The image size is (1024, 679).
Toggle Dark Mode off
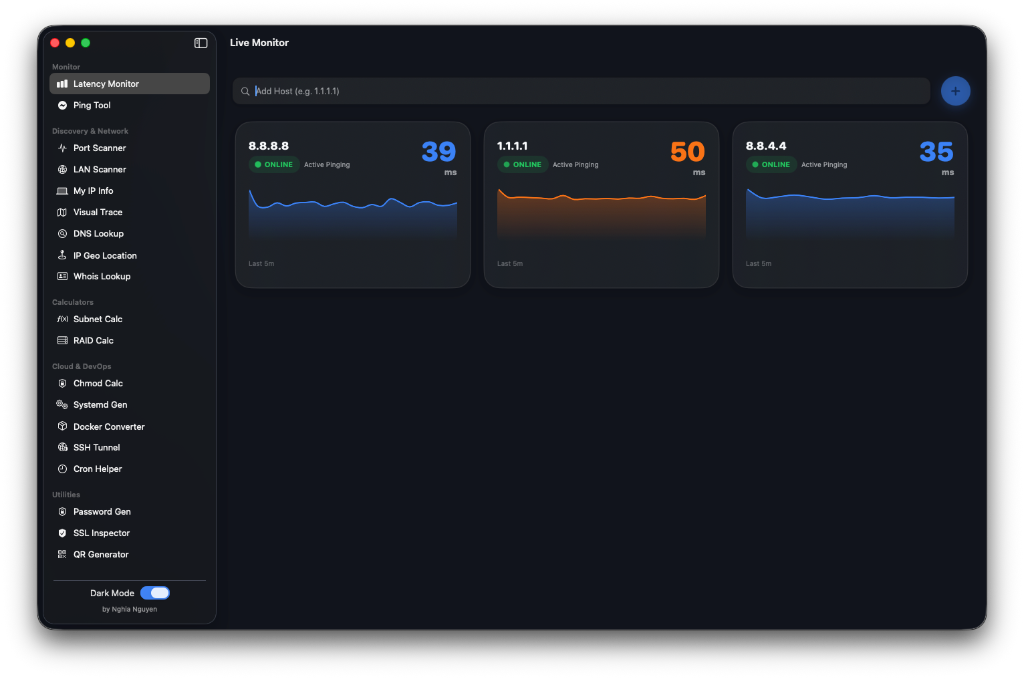pyautogui.click(x=155, y=592)
